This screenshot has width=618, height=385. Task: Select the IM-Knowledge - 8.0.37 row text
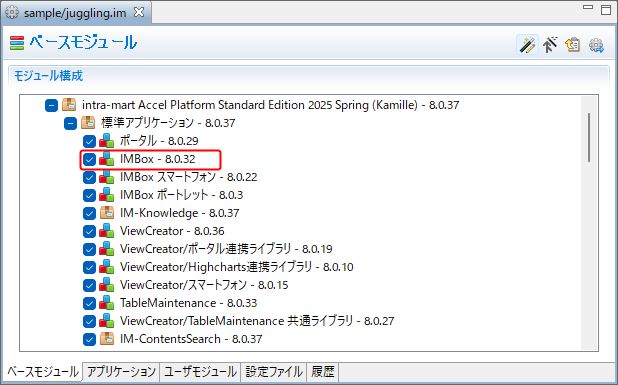pyautogui.click(x=180, y=213)
